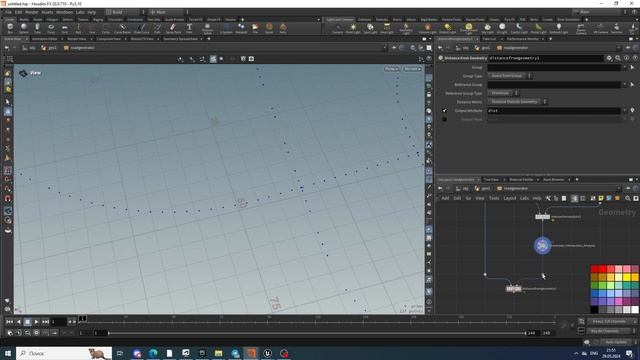Image resolution: width=640 pixels, height=360 pixels.
Task: Select the Labs intersection analysis node icon
Action: [x=542, y=246]
